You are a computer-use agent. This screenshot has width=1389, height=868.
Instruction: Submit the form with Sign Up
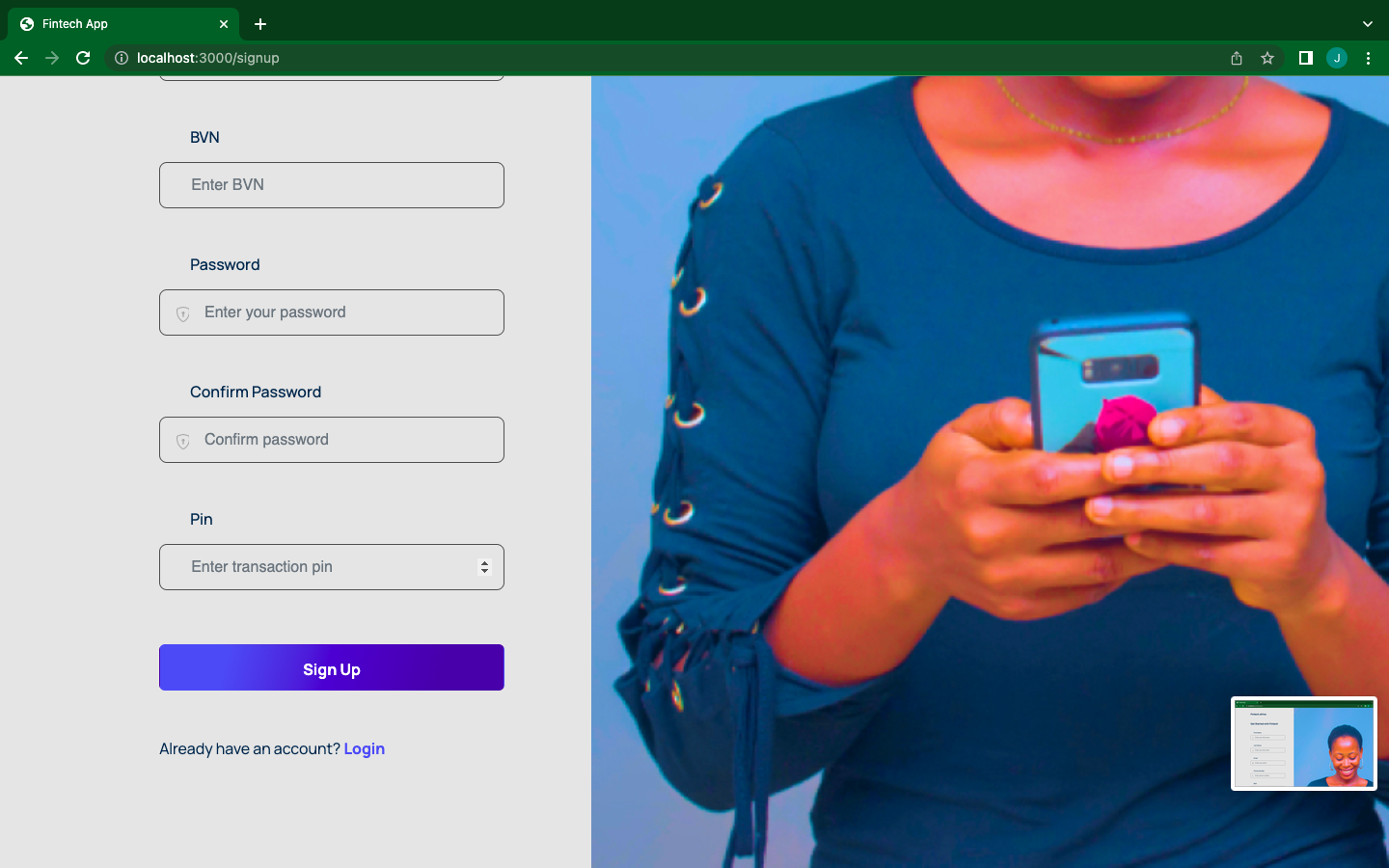click(332, 667)
